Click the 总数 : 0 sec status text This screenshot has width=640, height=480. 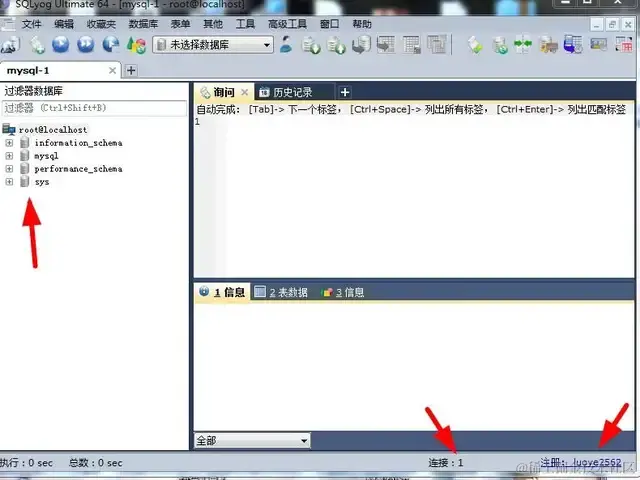tap(96, 463)
